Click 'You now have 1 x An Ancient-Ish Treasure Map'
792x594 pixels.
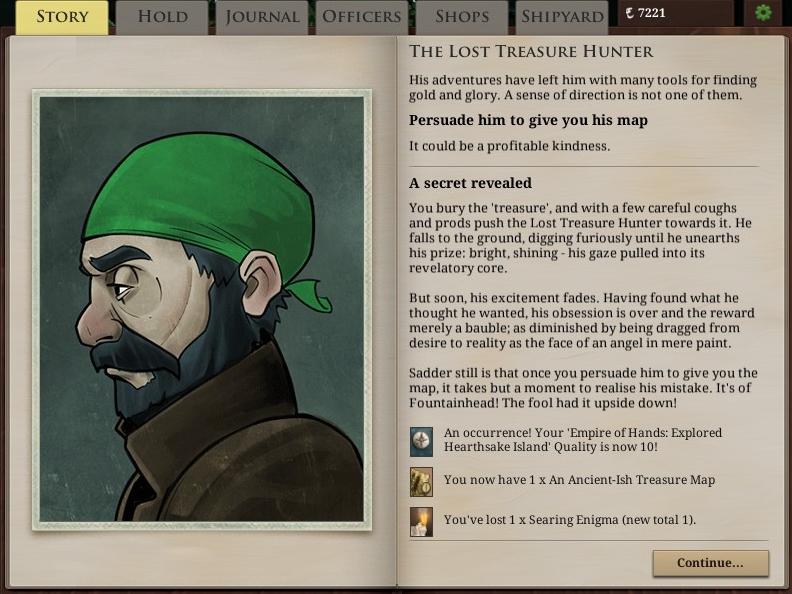click(579, 480)
